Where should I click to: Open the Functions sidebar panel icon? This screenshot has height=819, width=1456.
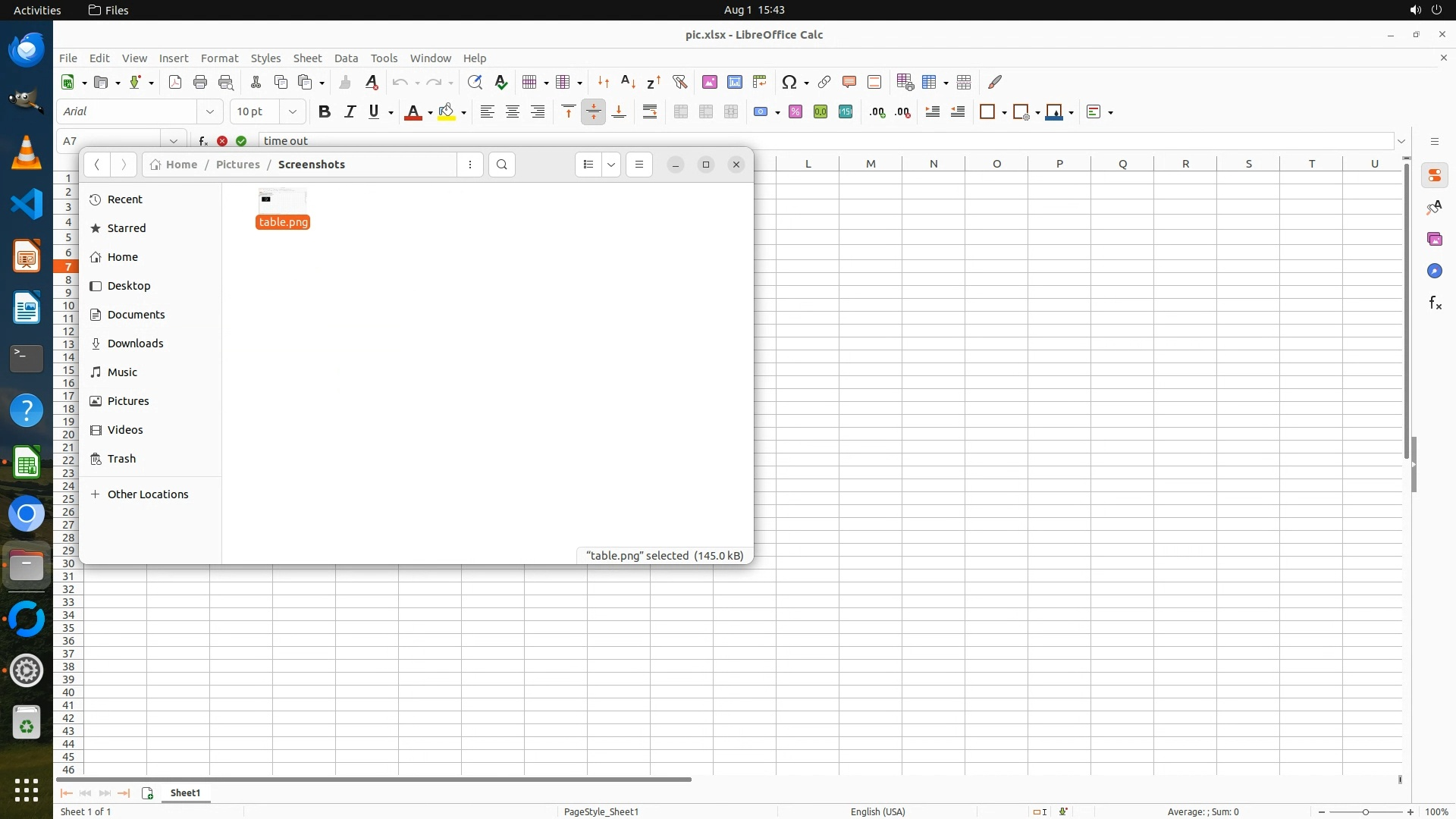click(x=1435, y=303)
